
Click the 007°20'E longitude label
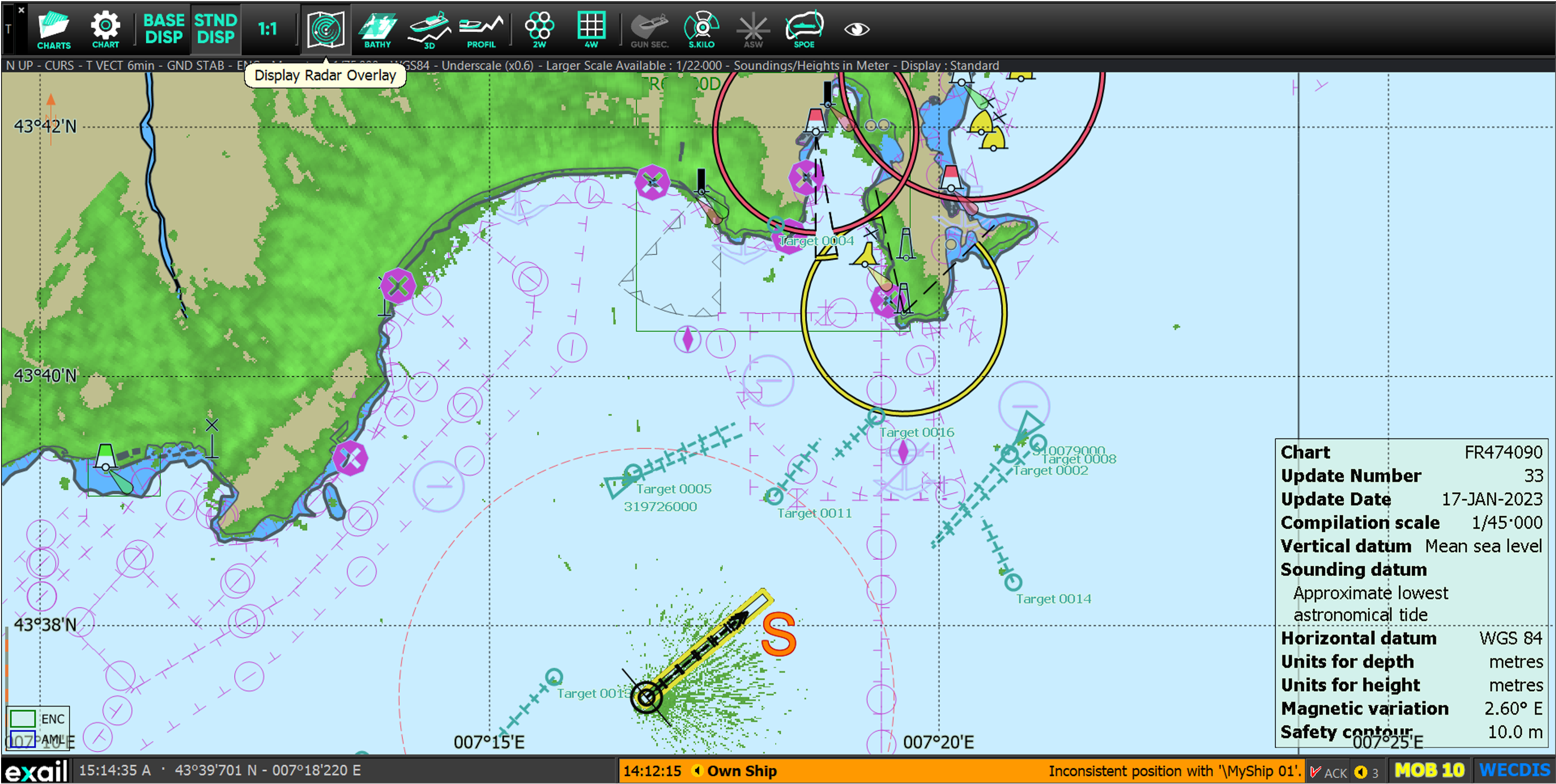pos(939,742)
